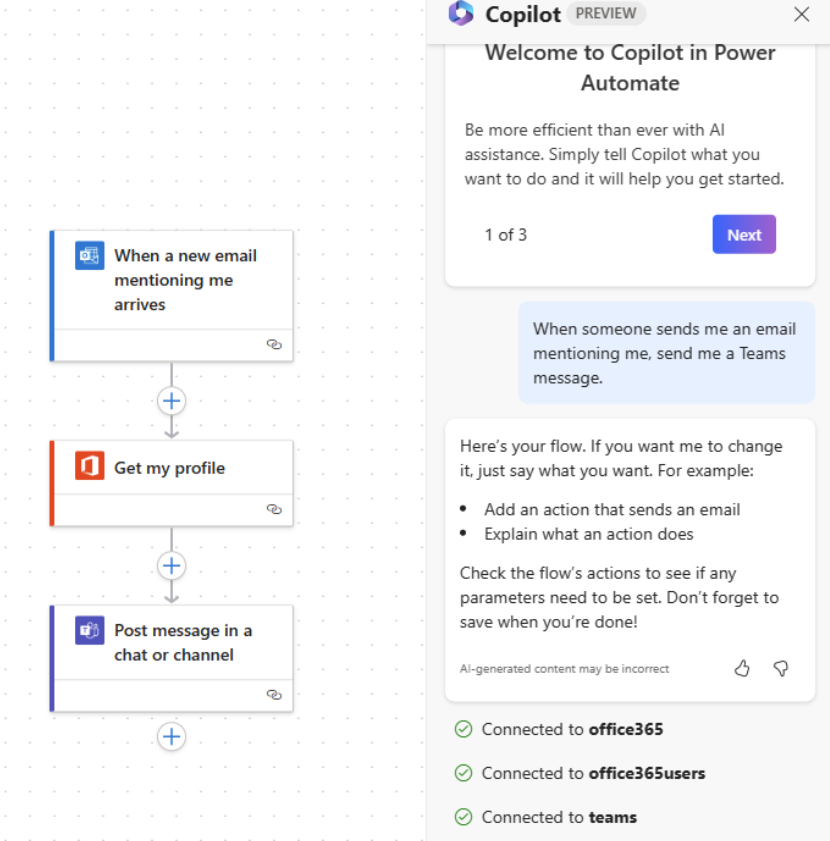Select the Post message in a chat or channel action
The height and width of the screenshot is (841, 830).
coord(183,642)
